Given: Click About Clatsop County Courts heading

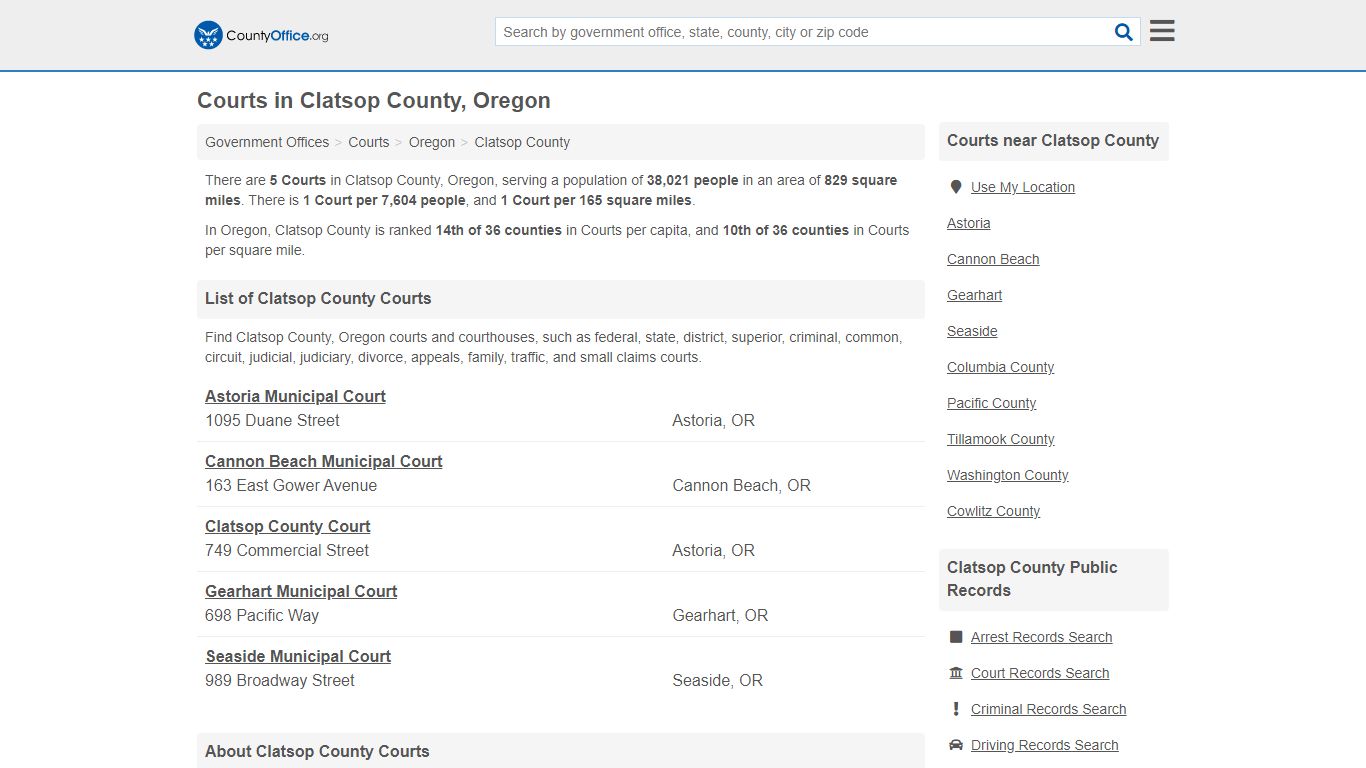Looking at the screenshot, I should (317, 751).
